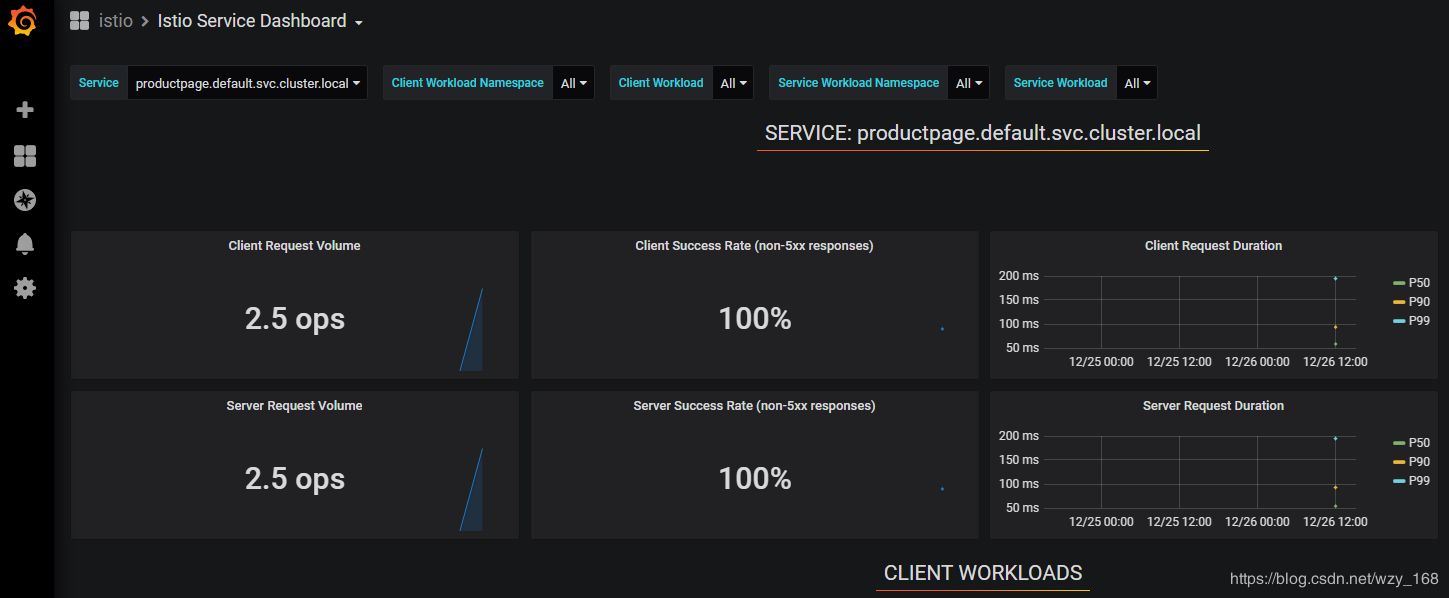Viewport: 1449px width, 598px height.
Task: Open Configuration via the gear icon
Action: pyautogui.click(x=25, y=288)
